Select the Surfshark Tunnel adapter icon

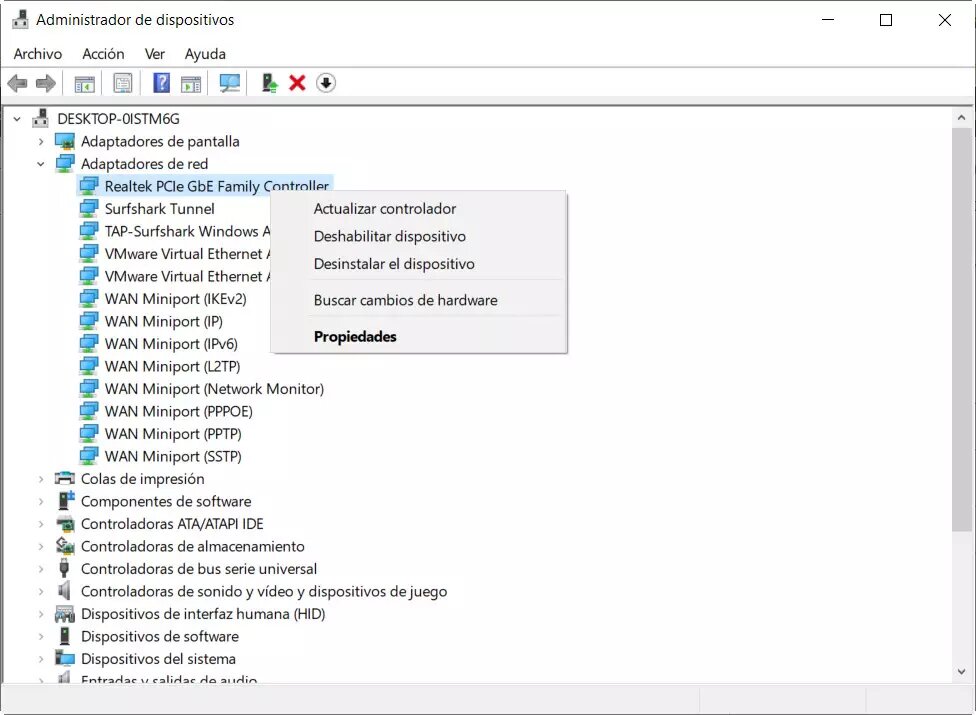click(x=89, y=209)
